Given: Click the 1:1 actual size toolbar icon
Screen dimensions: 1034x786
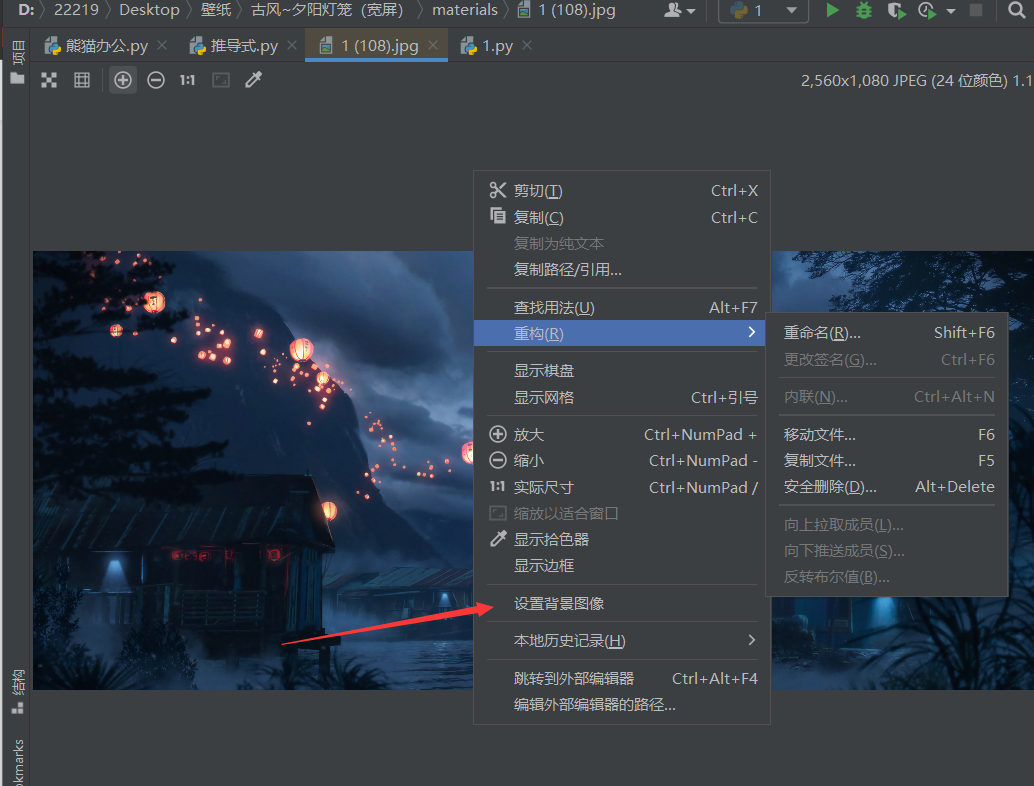Looking at the screenshot, I should point(187,80).
